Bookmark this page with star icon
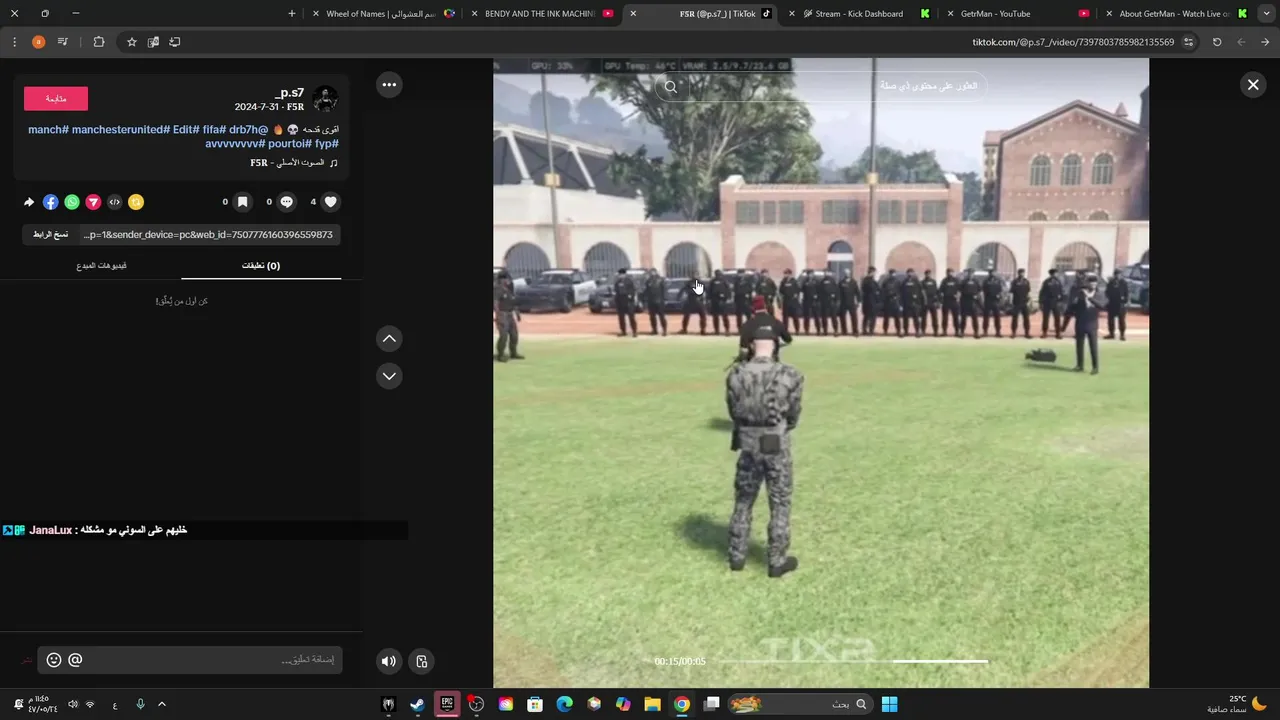Screen dimensions: 1280x720 click(132, 42)
